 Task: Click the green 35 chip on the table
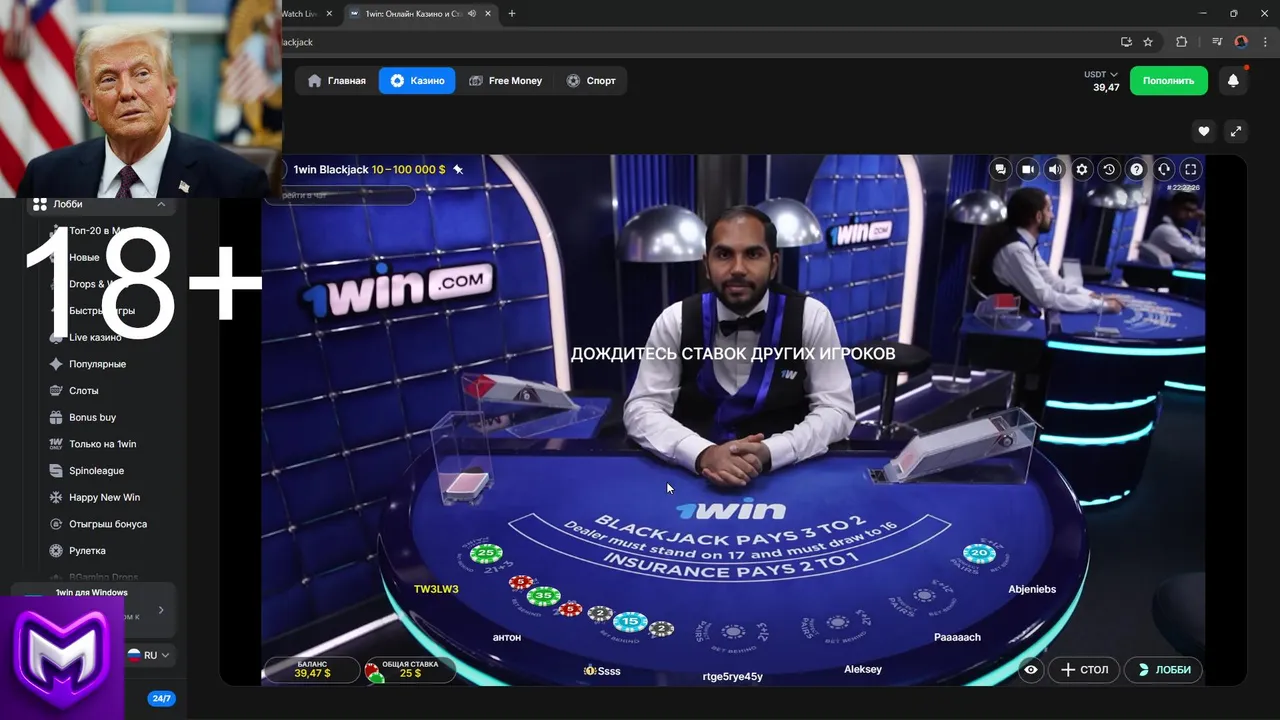543,596
